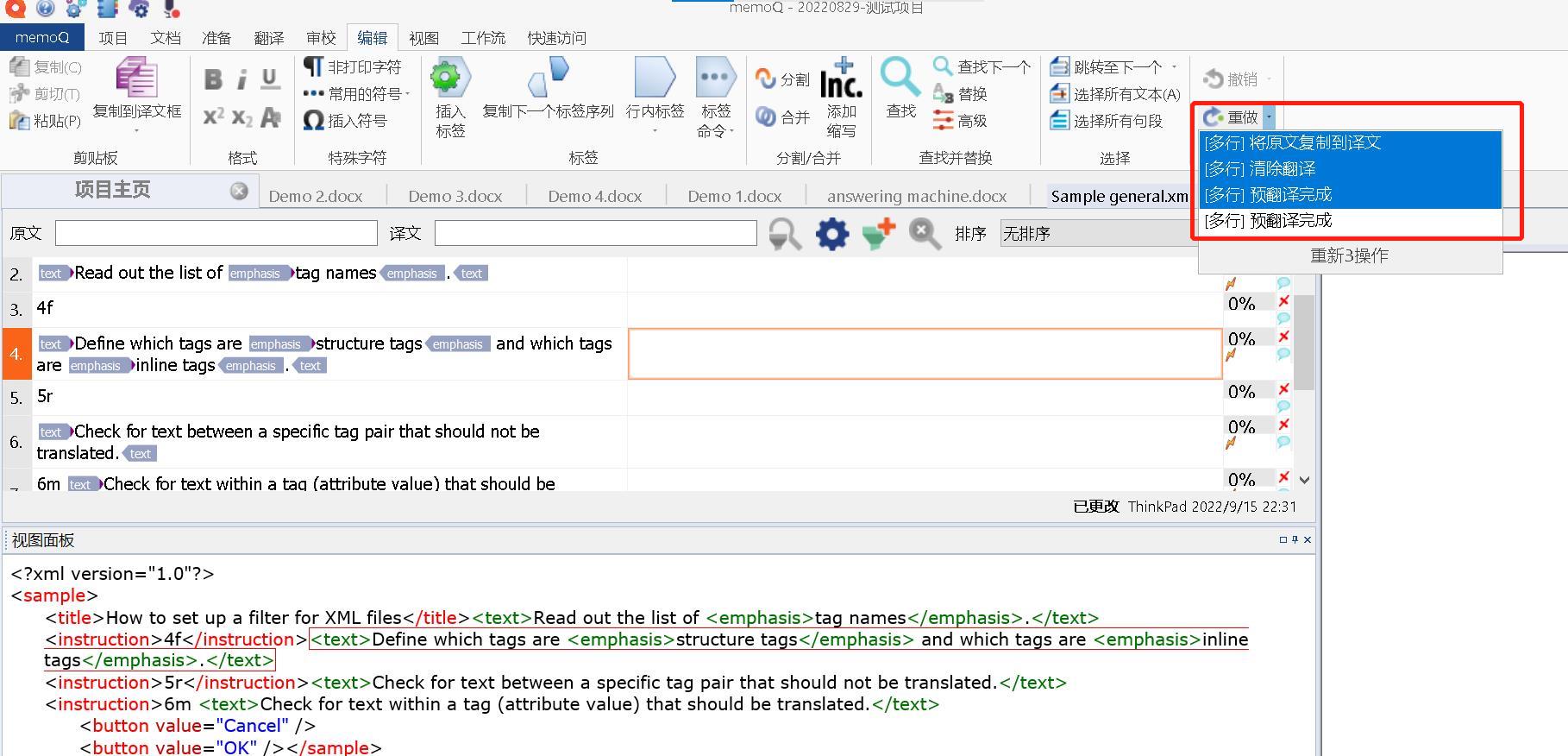Toggle Subscript formatting

click(x=242, y=117)
